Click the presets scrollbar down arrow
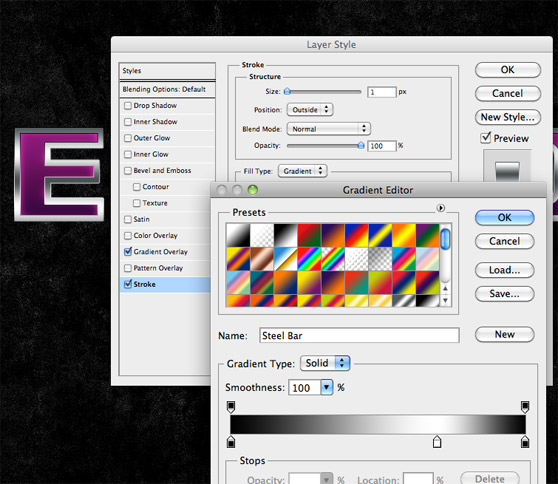558x484 pixels. click(445, 300)
